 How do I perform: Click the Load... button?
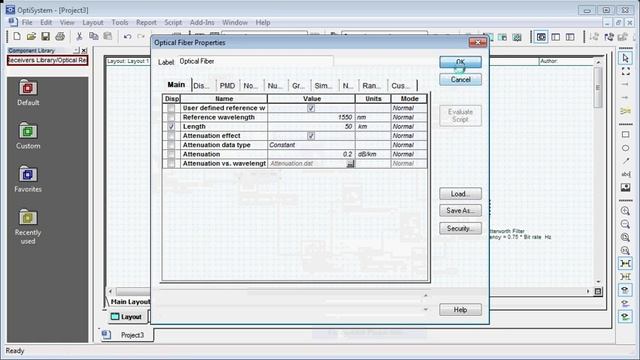460,194
